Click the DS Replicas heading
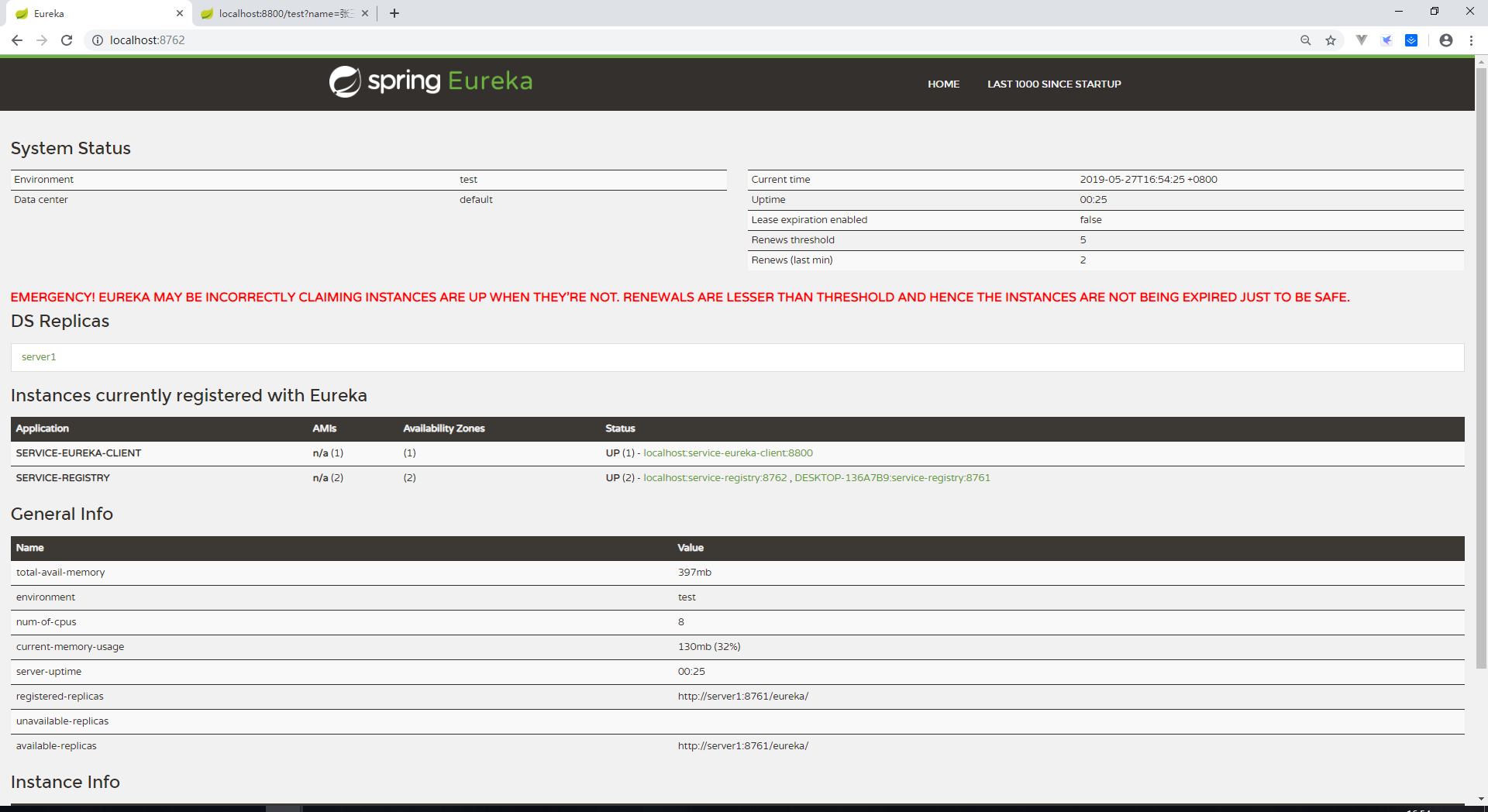Screen dimensions: 1488x812 [60, 321]
